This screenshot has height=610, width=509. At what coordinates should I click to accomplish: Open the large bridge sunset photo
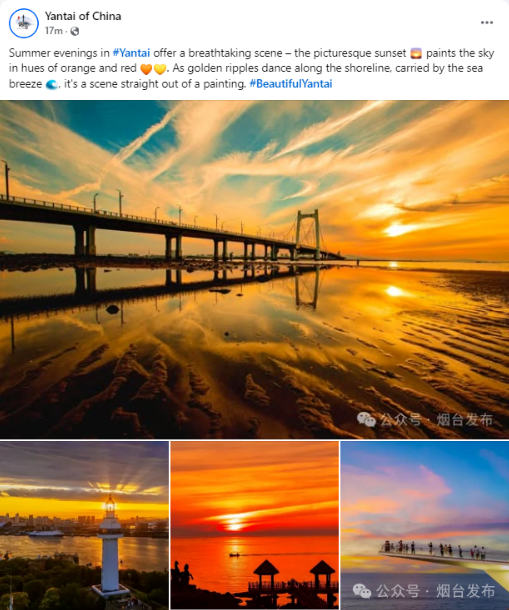coord(254,270)
